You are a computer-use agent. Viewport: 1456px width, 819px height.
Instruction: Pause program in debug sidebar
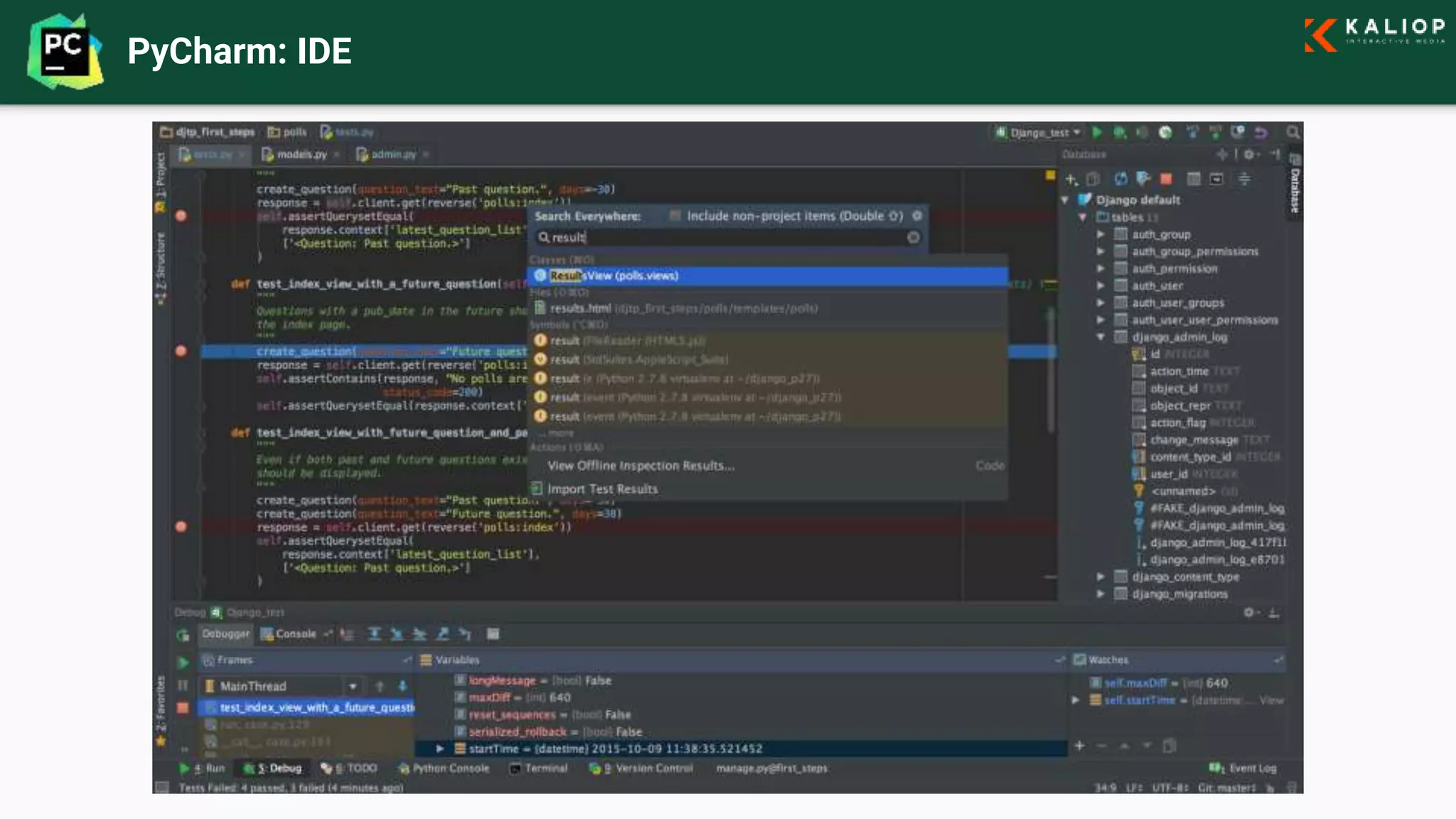183,685
